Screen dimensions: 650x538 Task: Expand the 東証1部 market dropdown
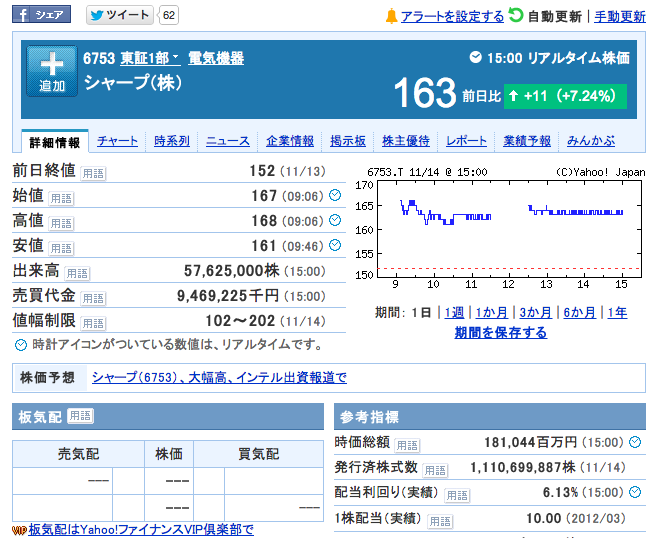(x=150, y=58)
